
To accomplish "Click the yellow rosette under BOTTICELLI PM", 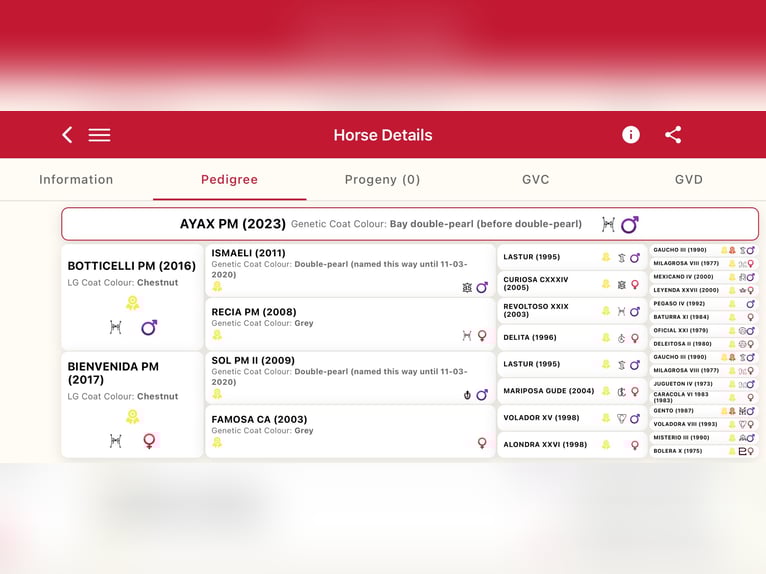I will tap(132, 303).
